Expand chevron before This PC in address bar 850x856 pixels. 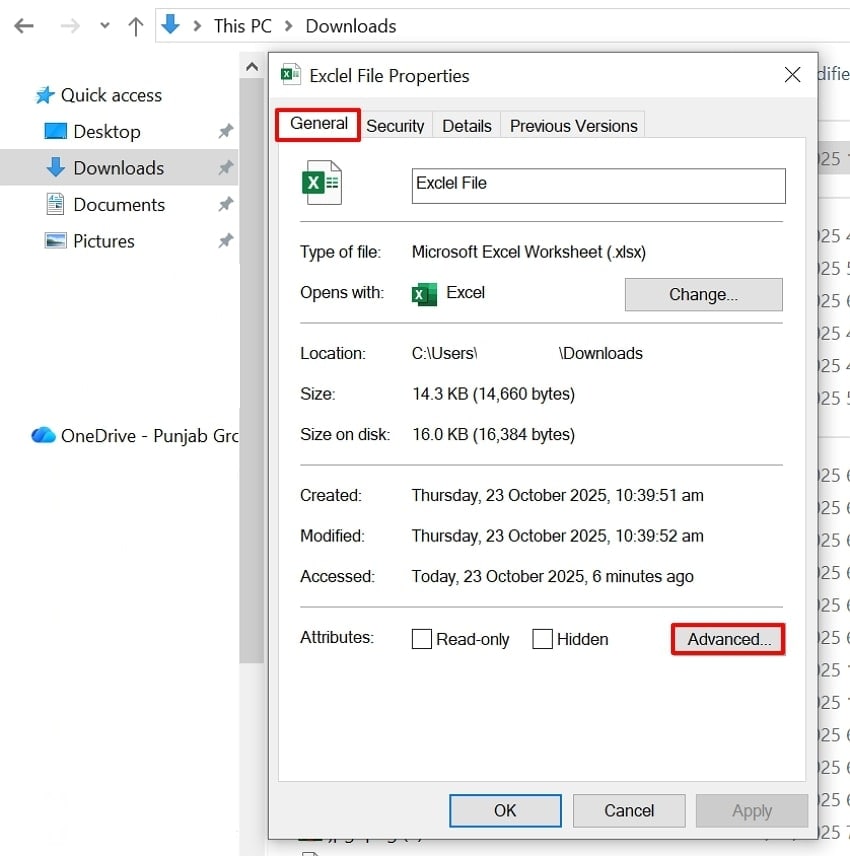[x=198, y=26]
